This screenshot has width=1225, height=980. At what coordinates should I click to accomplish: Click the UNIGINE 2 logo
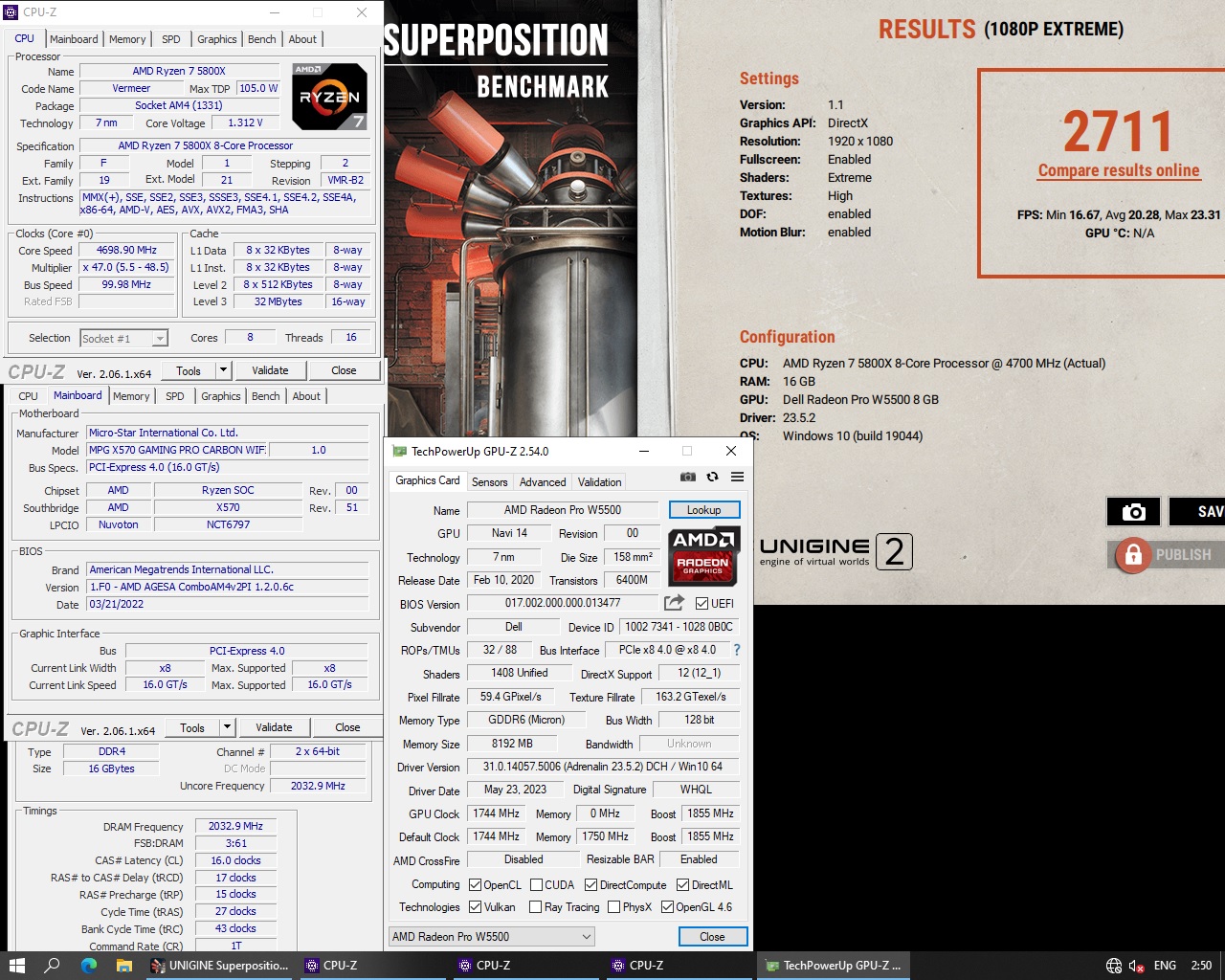[x=835, y=551]
